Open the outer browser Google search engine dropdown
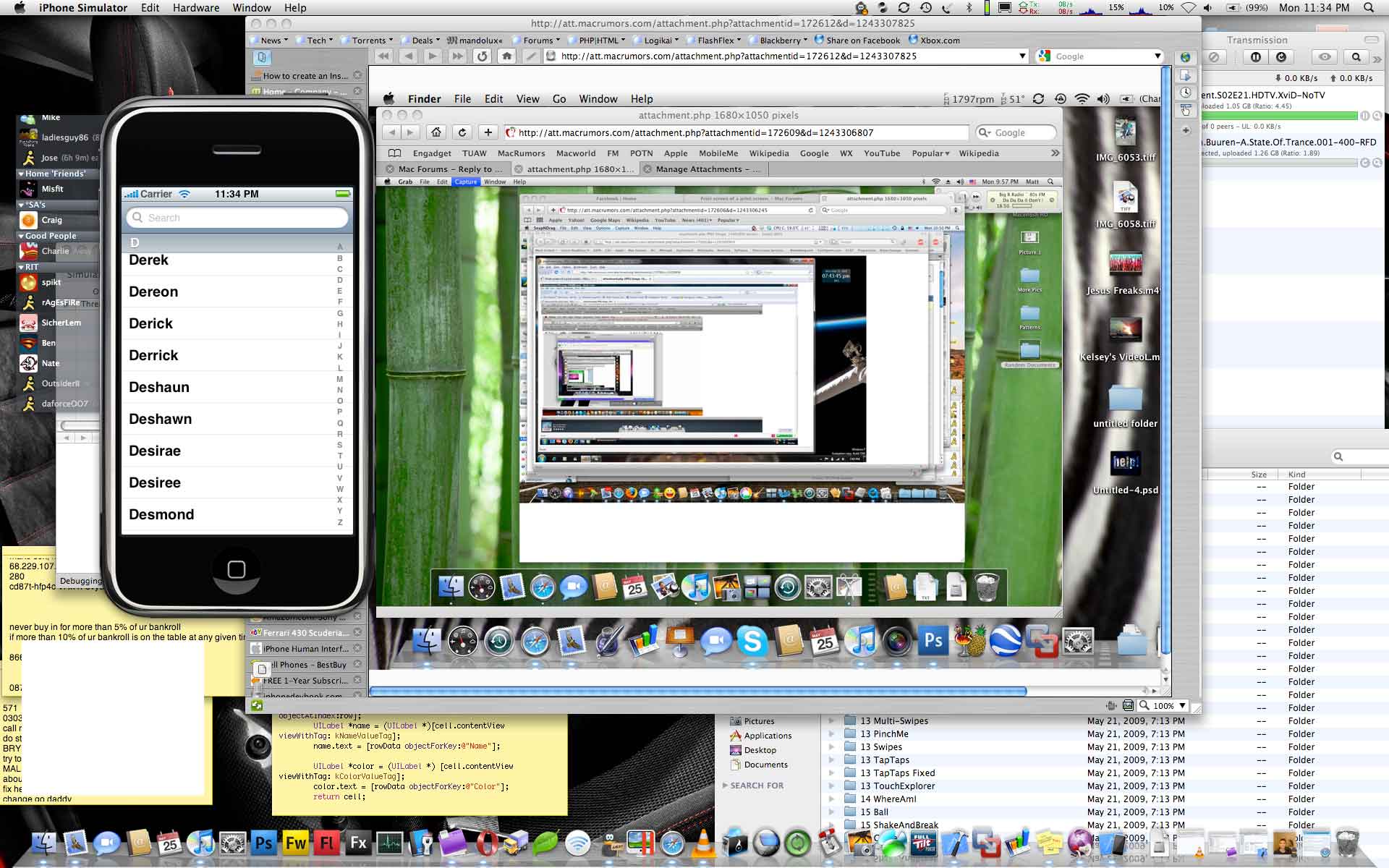The height and width of the screenshot is (868, 1389). tap(1157, 56)
